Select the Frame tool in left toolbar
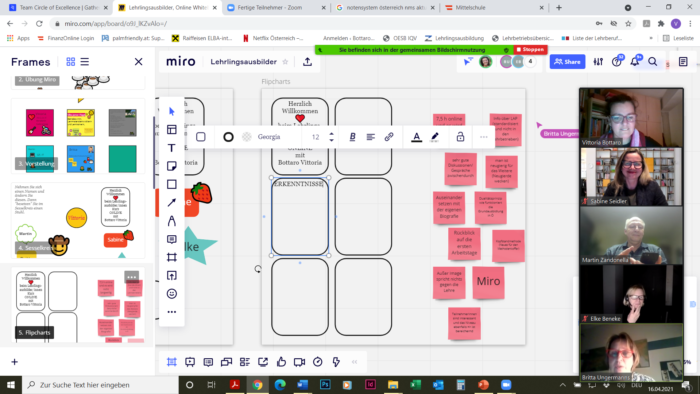Screen dimensions: 700x394 [171, 257]
